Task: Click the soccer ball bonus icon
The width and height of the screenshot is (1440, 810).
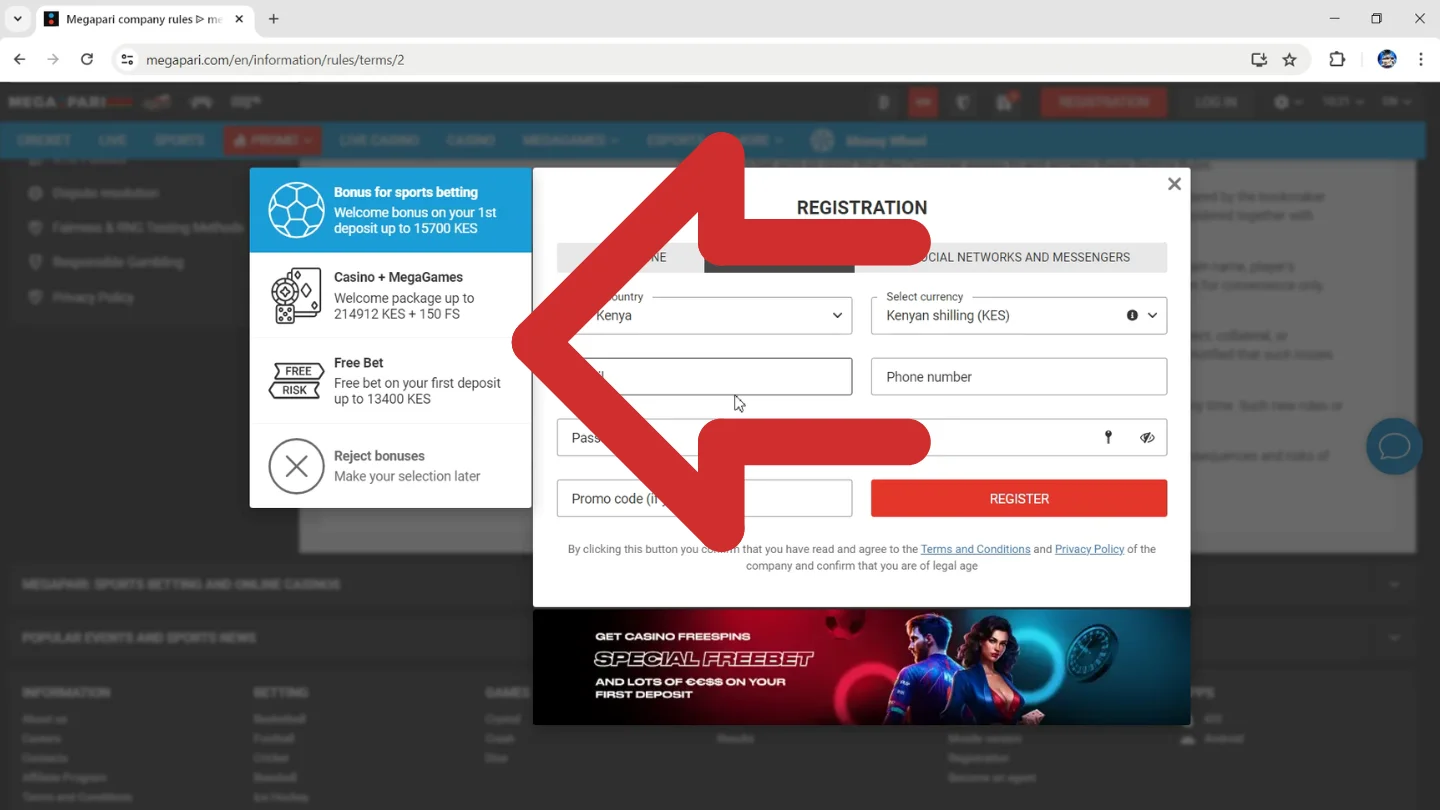Action: 296,210
